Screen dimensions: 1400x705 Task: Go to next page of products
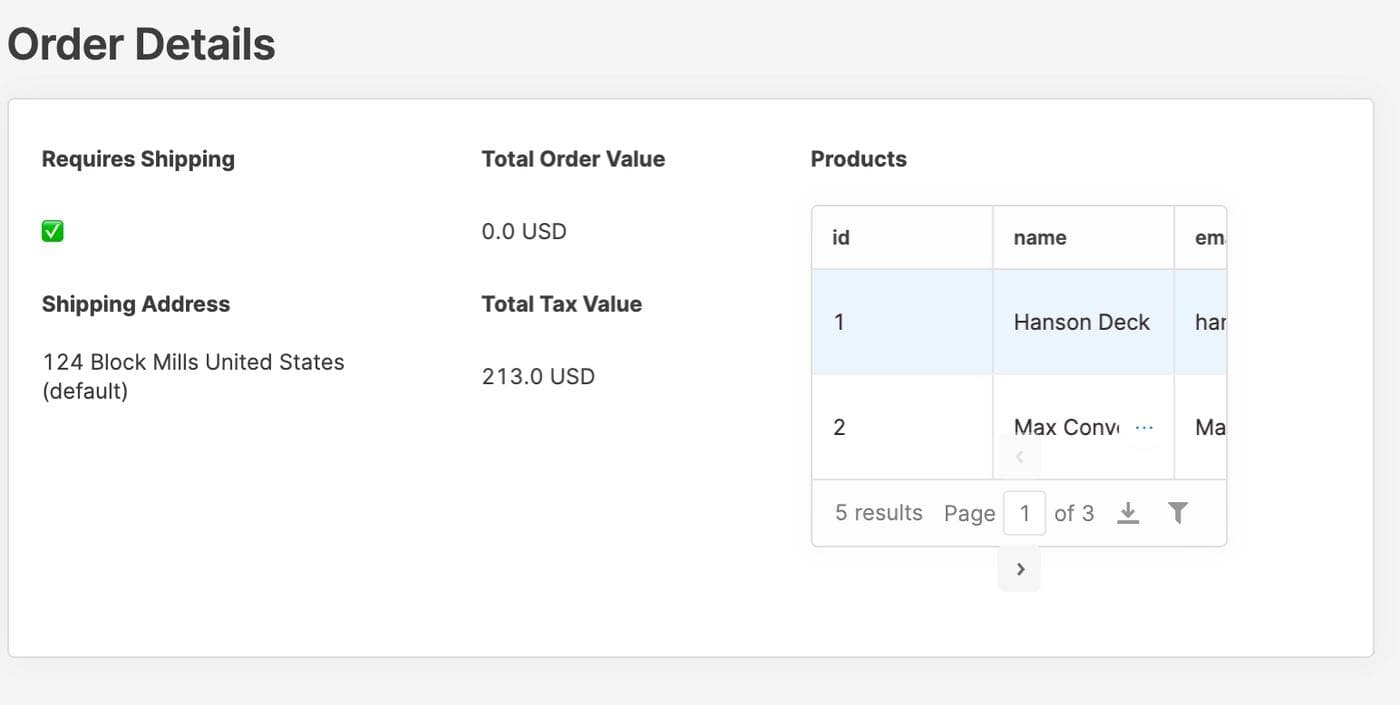pyautogui.click(x=1019, y=569)
